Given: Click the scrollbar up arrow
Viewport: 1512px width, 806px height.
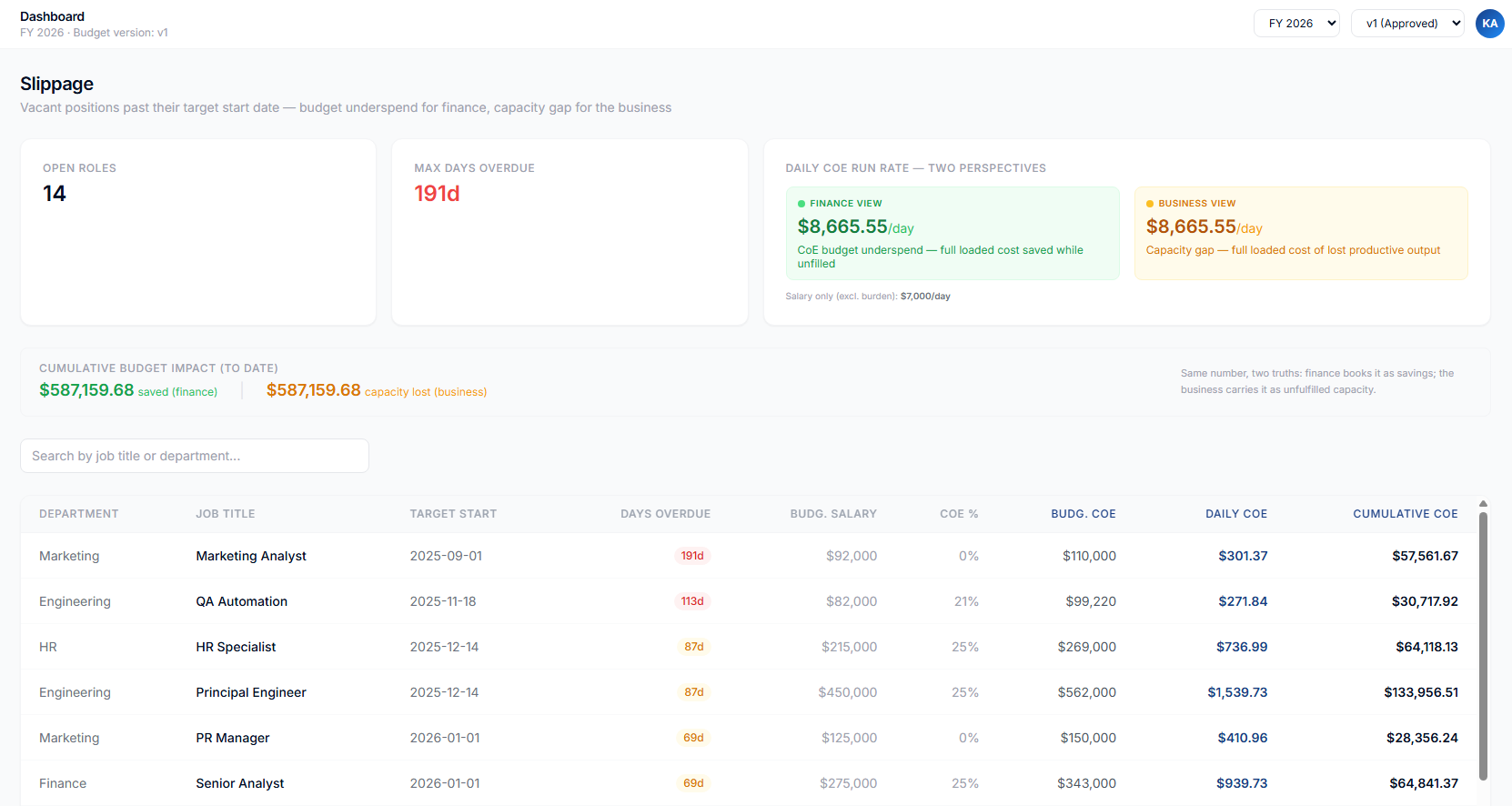Looking at the screenshot, I should [1483, 503].
